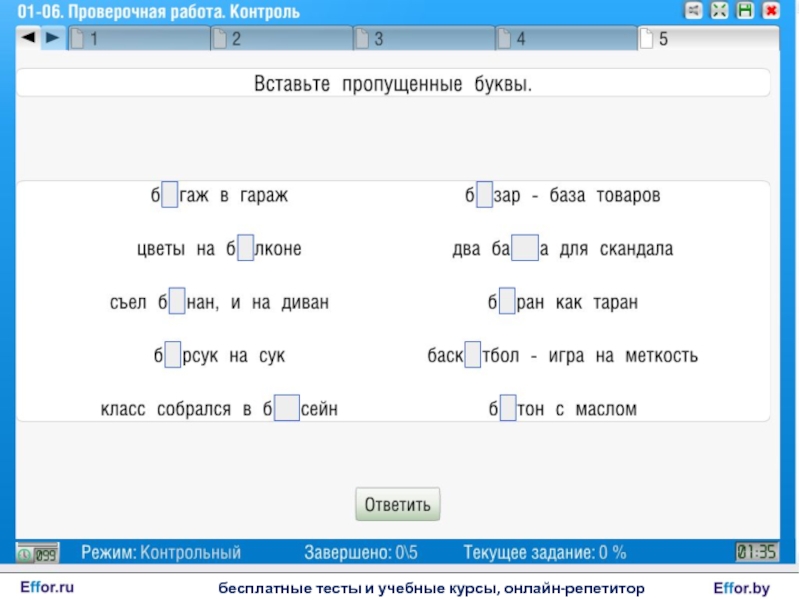Click the timer display showing 01:35

tap(757, 552)
